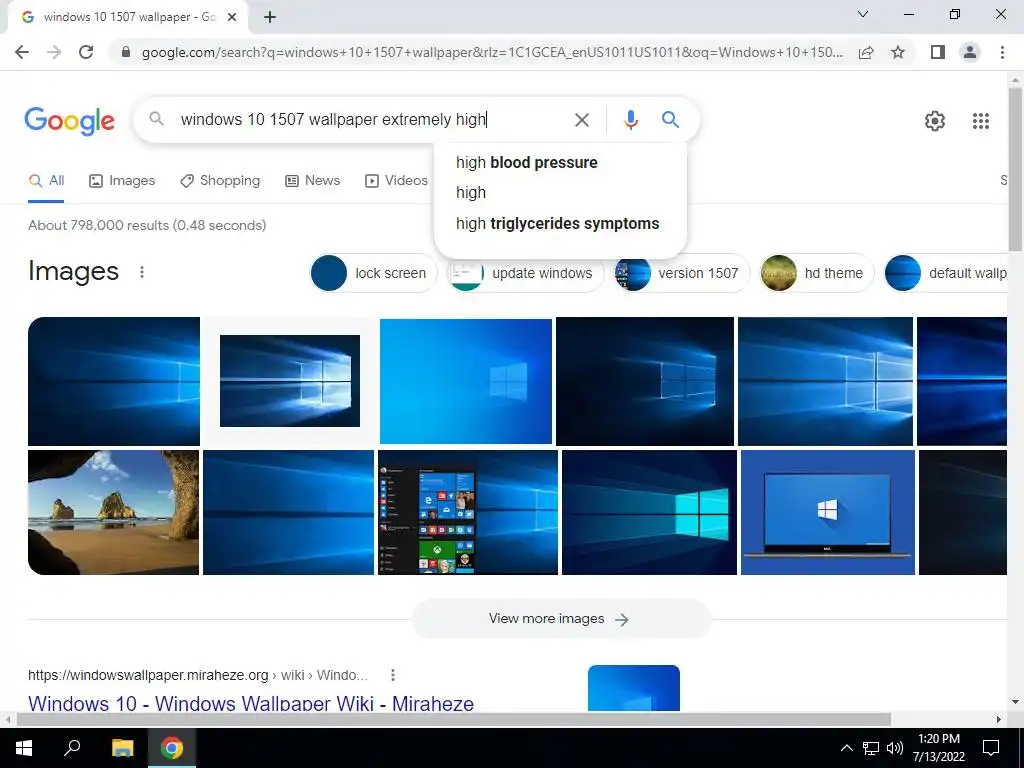Click the Chrome address bar URL
1024x768 pixels.
click(x=491, y=52)
